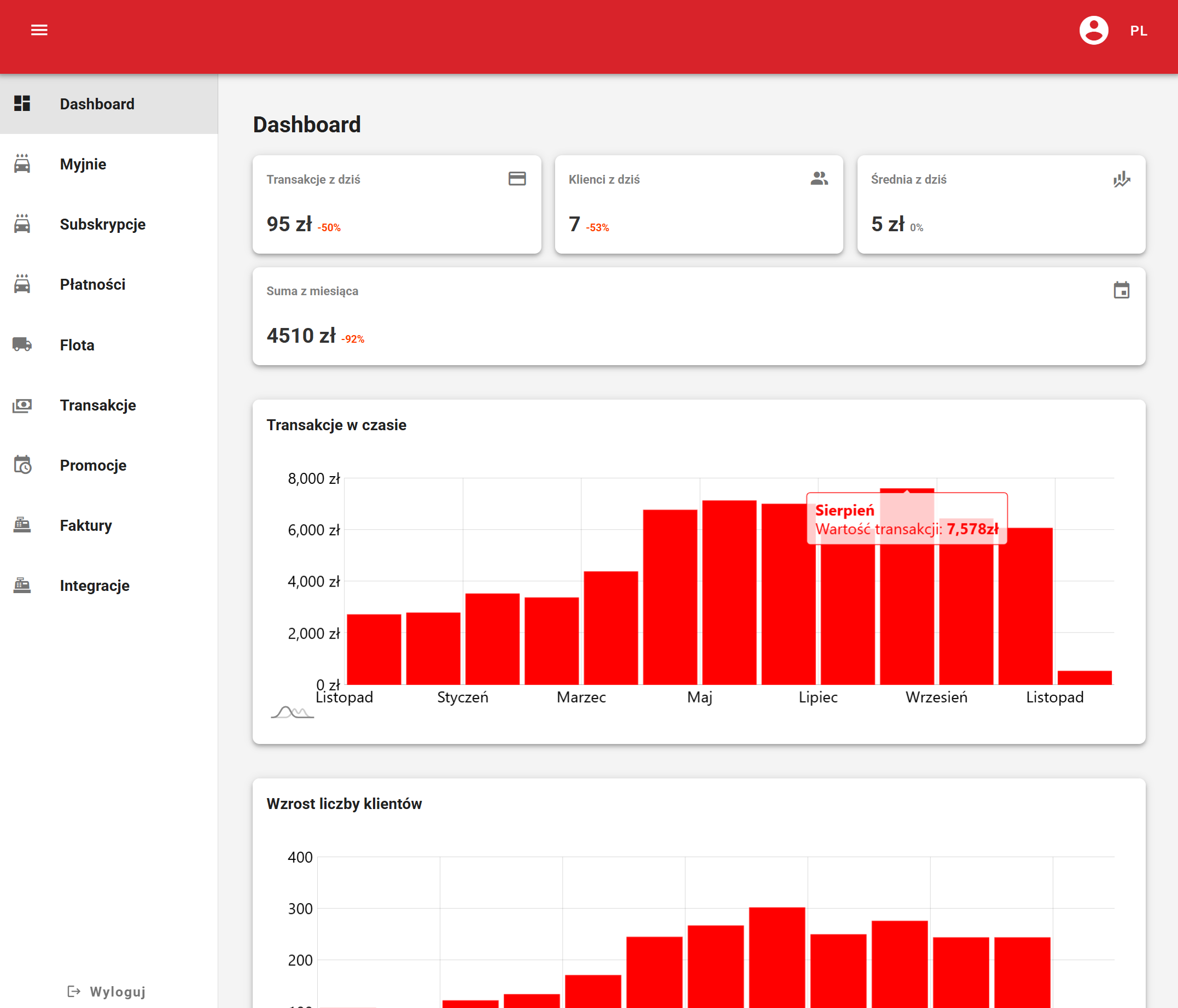This screenshot has width=1178, height=1008.
Task: Go to Subskrypcje section
Action: pyautogui.click(x=102, y=225)
